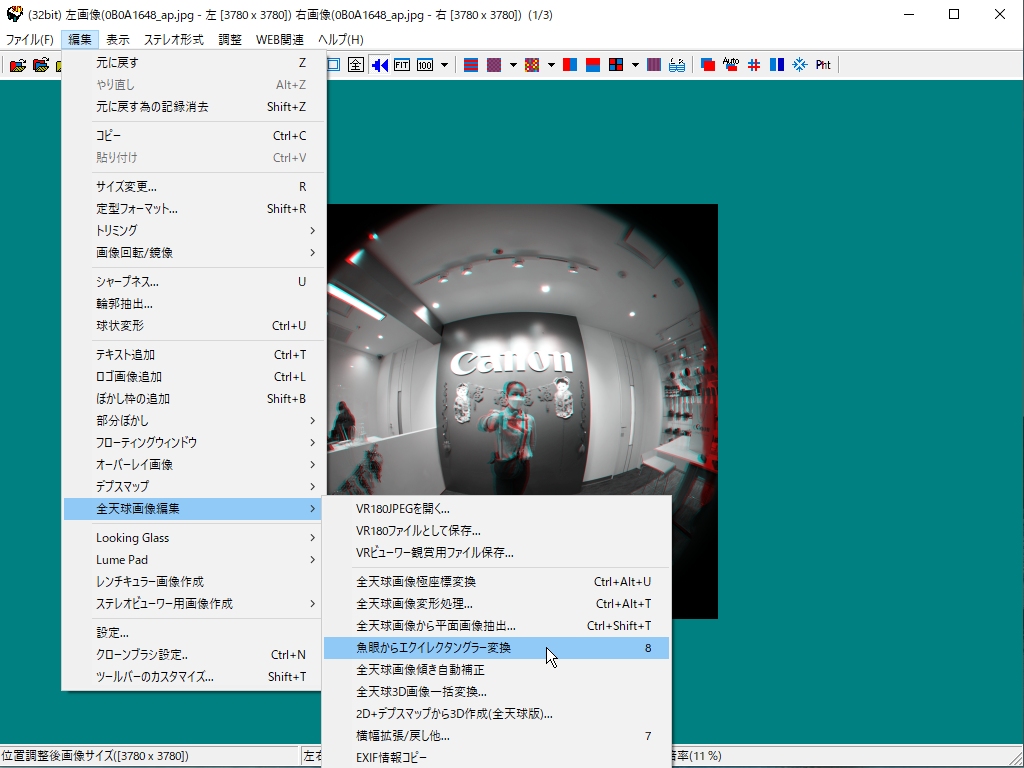Click the blue snowflake toolbar icon
The height and width of the screenshot is (768, 1024).
[x=799, y=65]
